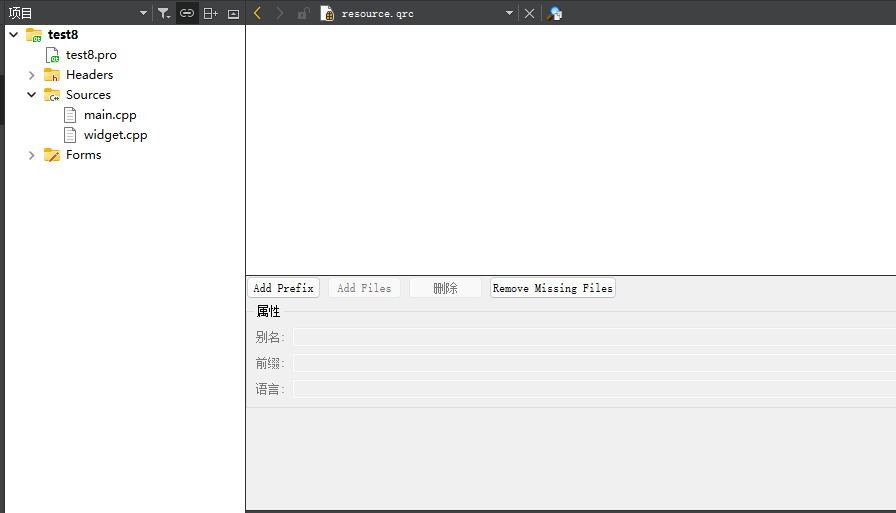Click the Add Prefix button

click(283, 288)
